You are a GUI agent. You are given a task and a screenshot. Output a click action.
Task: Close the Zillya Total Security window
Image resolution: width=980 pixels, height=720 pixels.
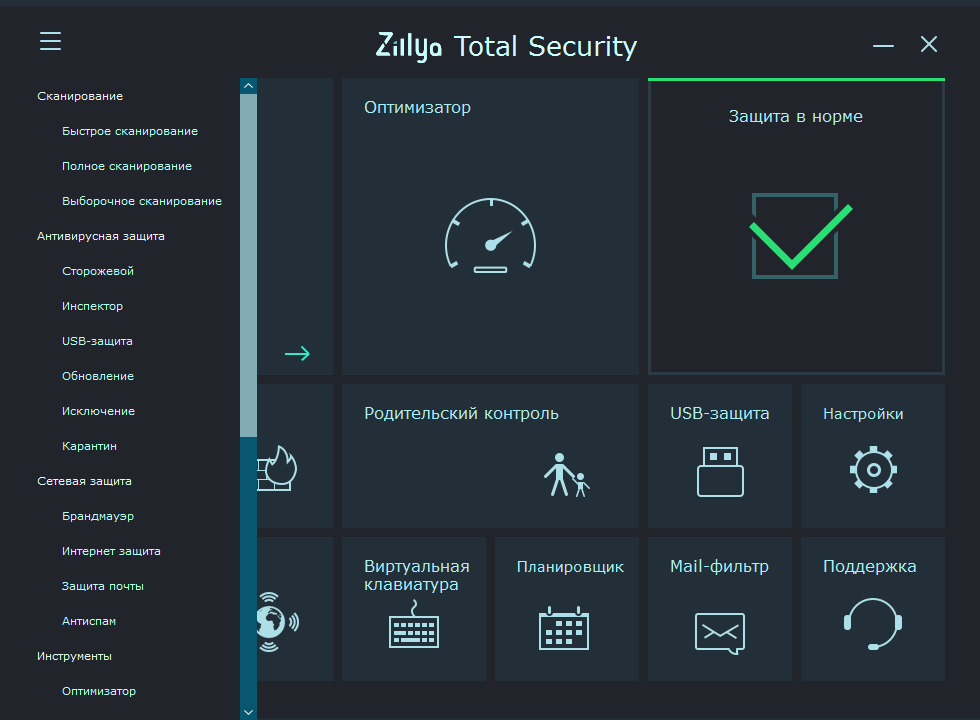pos(929,44)
